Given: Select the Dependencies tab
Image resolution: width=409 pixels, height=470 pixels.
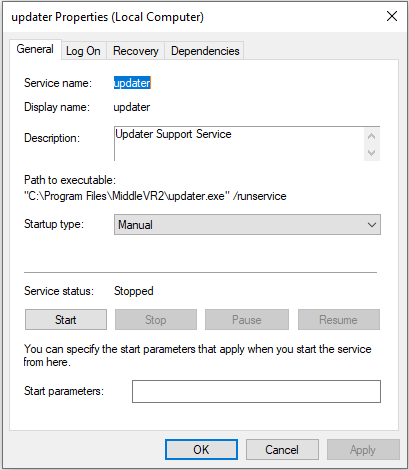Looking at the screenshot, I should coord(205,51).
